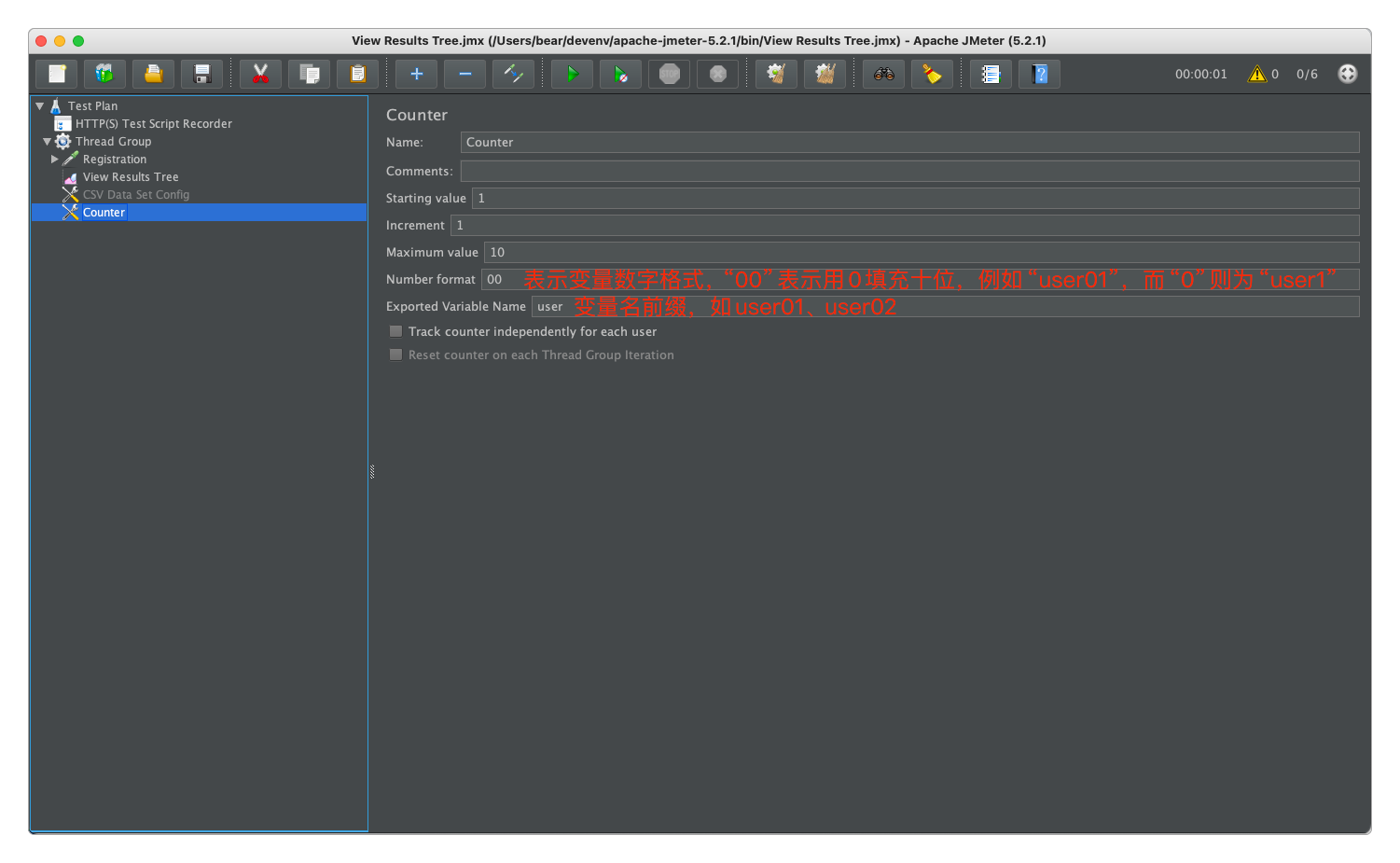Collapse all nodes with the minus icon
Viewport: 1400px width, 863px height.
tap(464, 74)
